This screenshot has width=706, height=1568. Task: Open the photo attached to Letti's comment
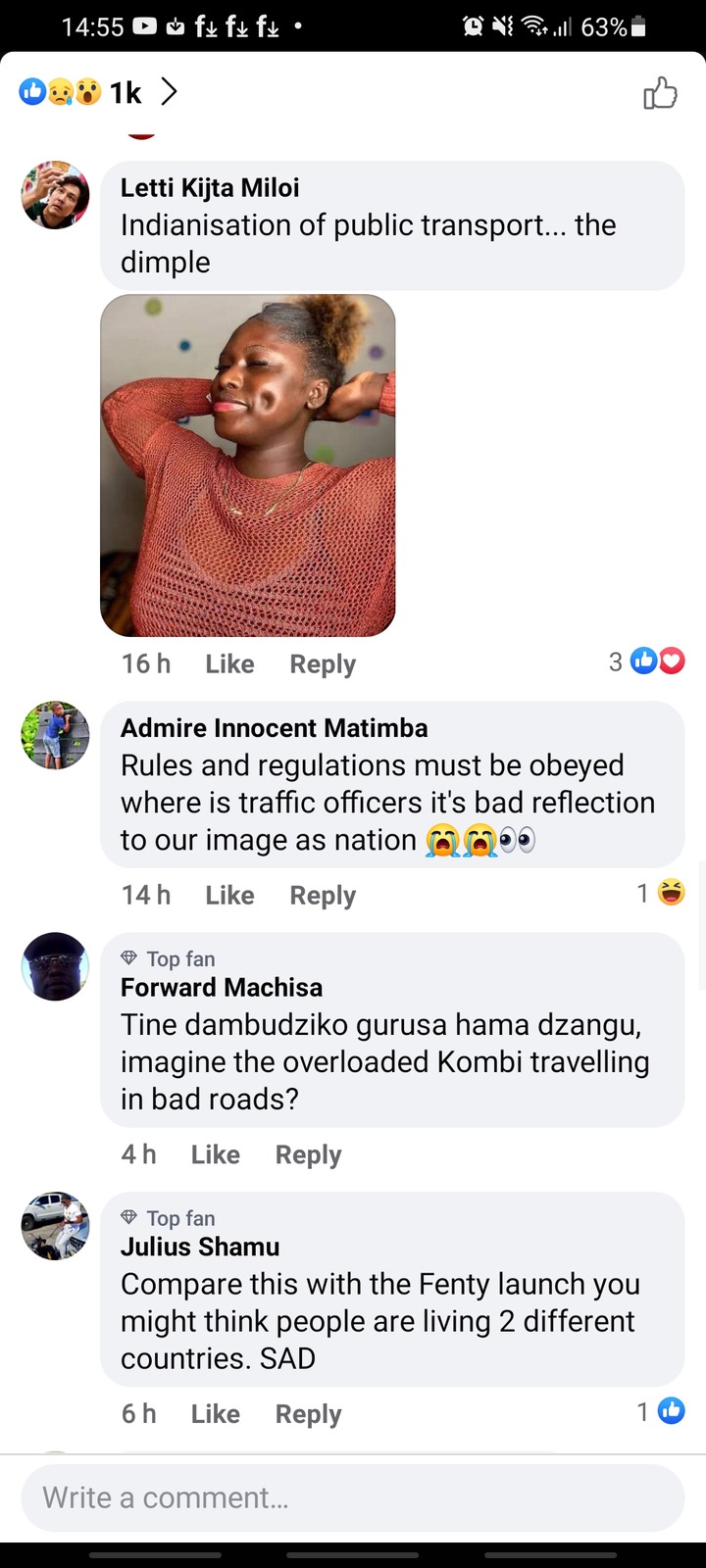pyautogui.click(x=248, y=465)
